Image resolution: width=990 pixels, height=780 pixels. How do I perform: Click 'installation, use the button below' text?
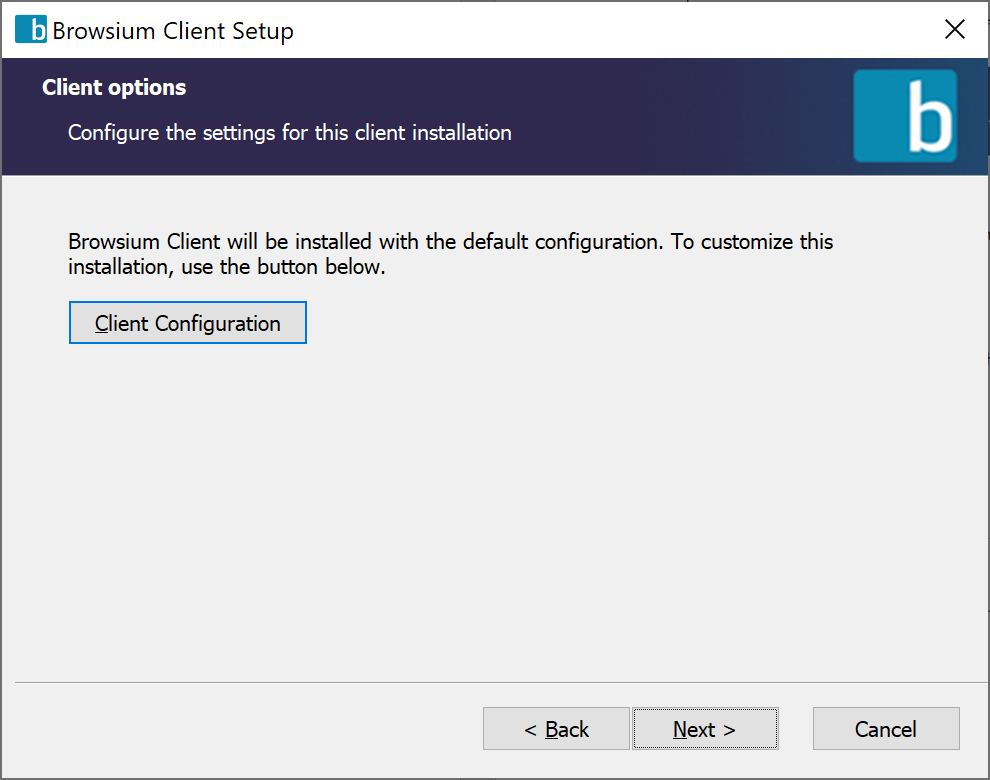pyautogui.click(x=226, y=268)
